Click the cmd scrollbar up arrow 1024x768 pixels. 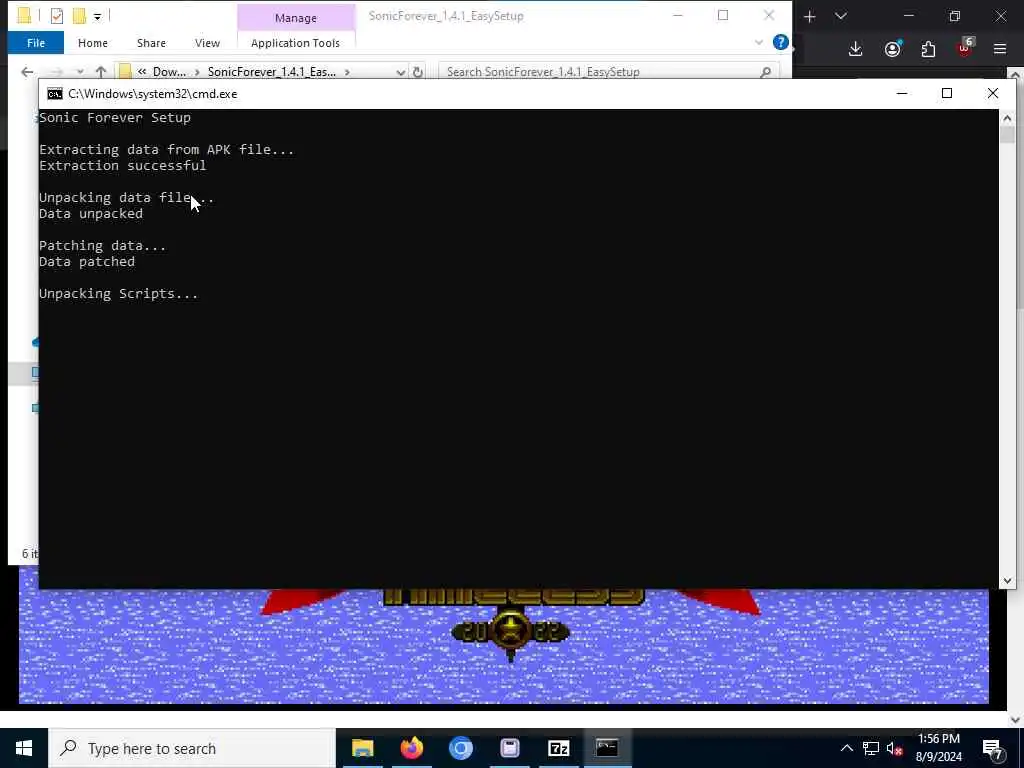click(1007, 118)
